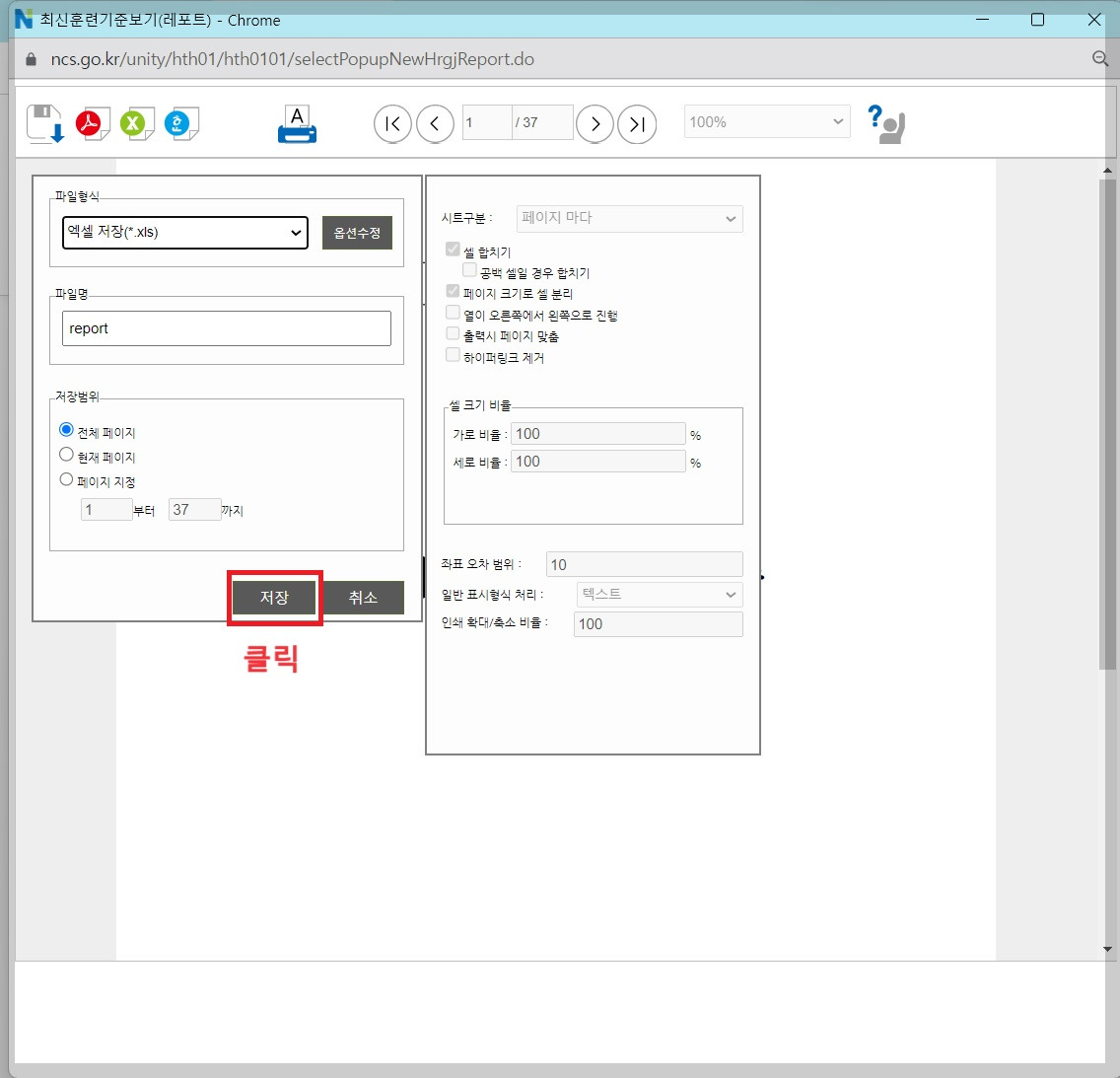
Task: Toggle the 페이지 크기로 셀 분리 checkbox
Action: click(453, 291)
